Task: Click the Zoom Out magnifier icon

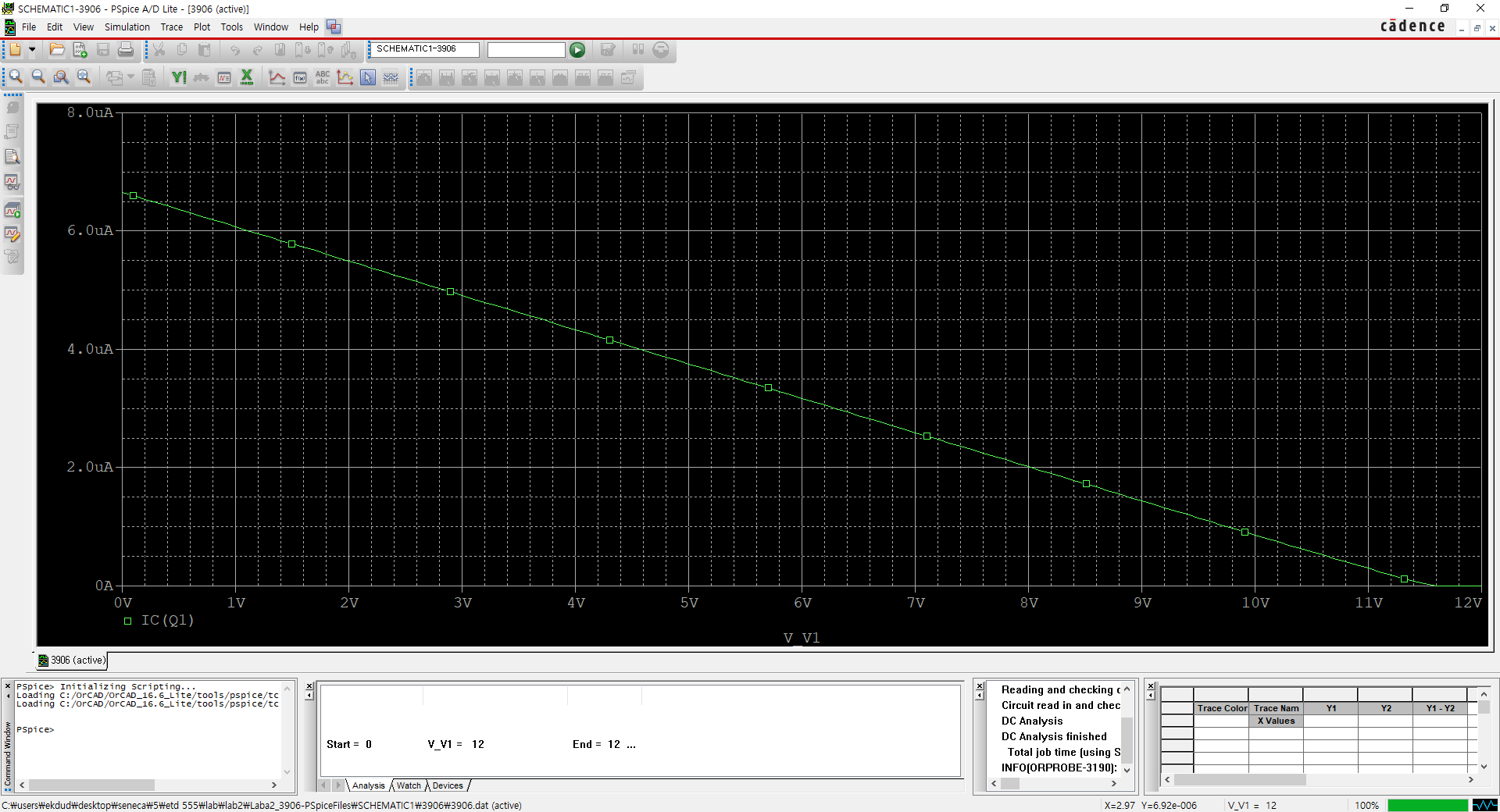Action: point(38,77)
